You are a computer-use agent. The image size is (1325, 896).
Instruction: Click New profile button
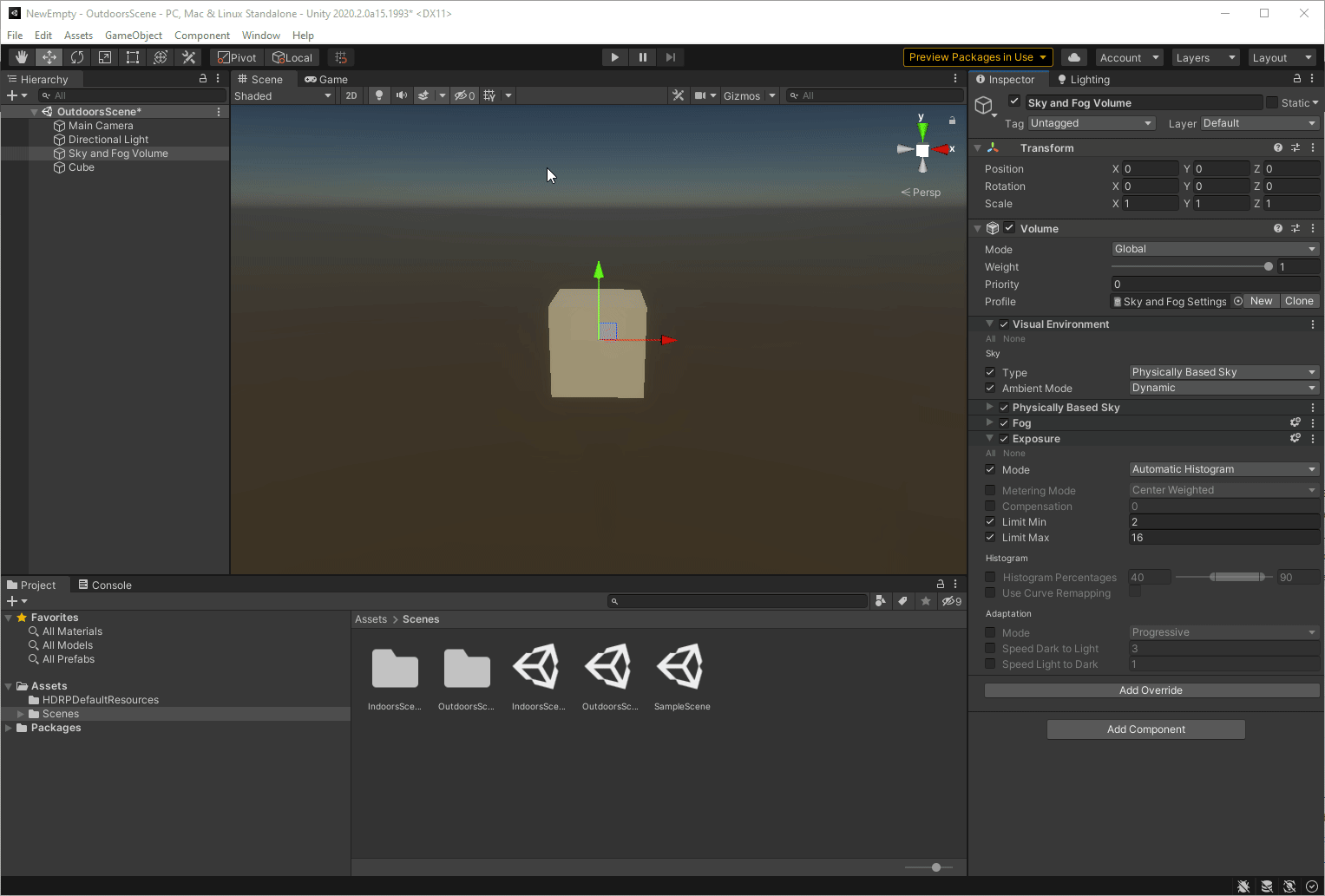coord(1262,301)
